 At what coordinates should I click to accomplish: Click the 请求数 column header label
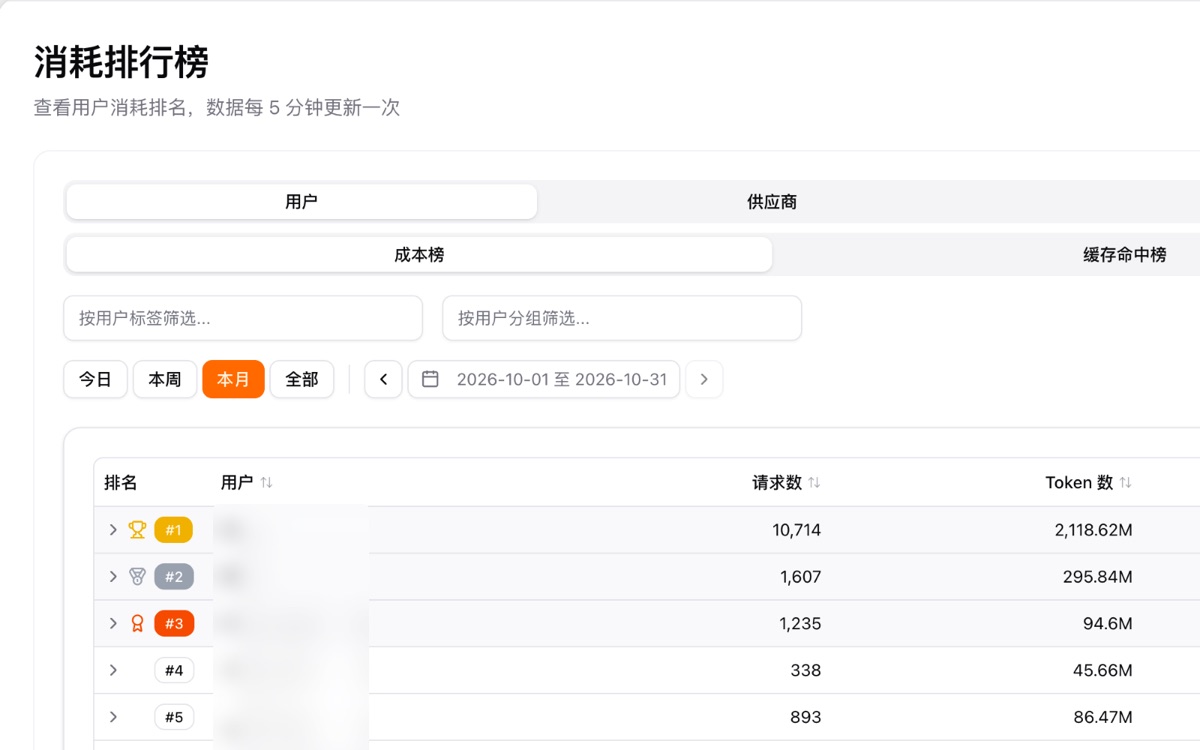777,483
